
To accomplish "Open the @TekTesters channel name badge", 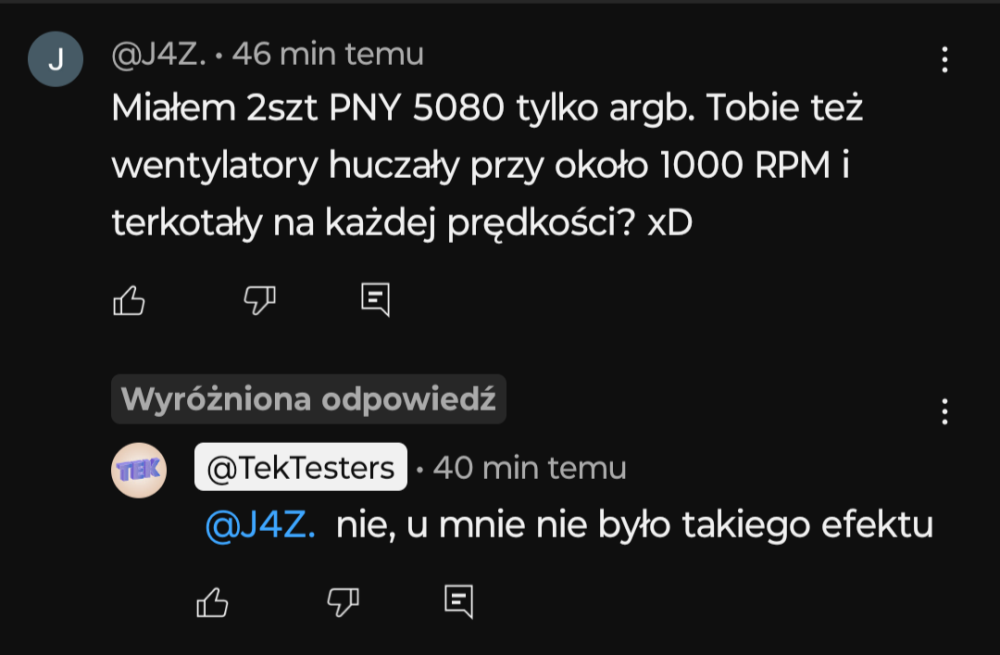I will pyautogui.click(x=299, y=467).
